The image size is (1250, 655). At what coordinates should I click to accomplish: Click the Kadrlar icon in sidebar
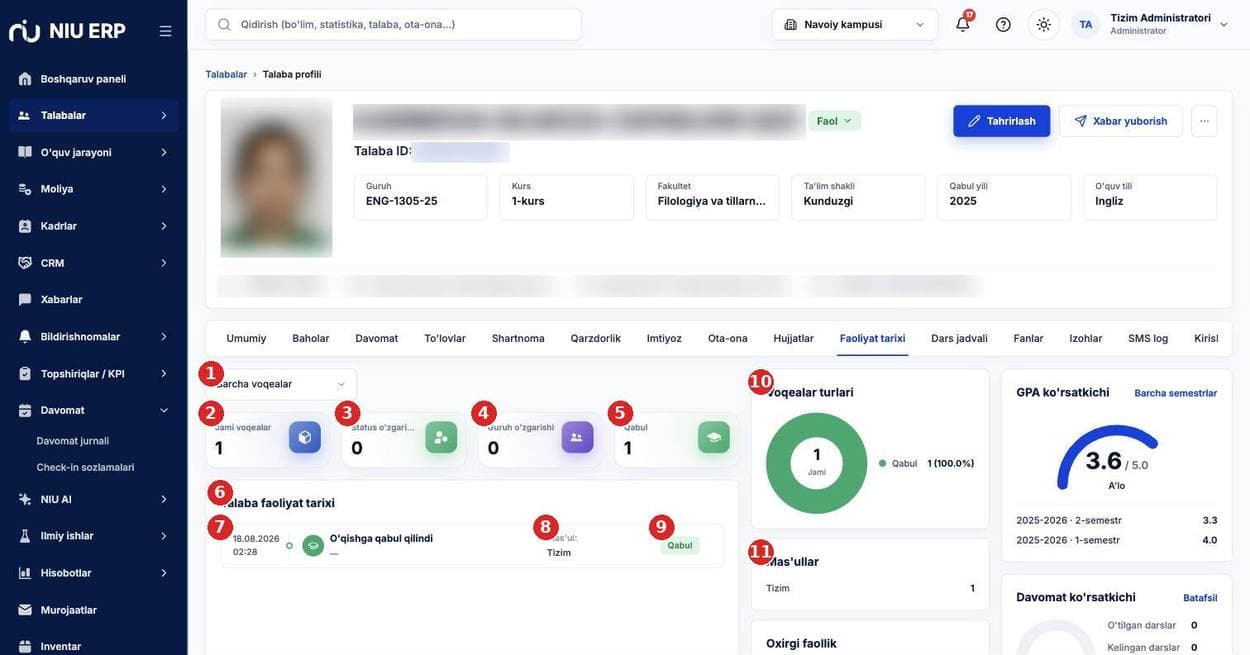pos(25,226)
